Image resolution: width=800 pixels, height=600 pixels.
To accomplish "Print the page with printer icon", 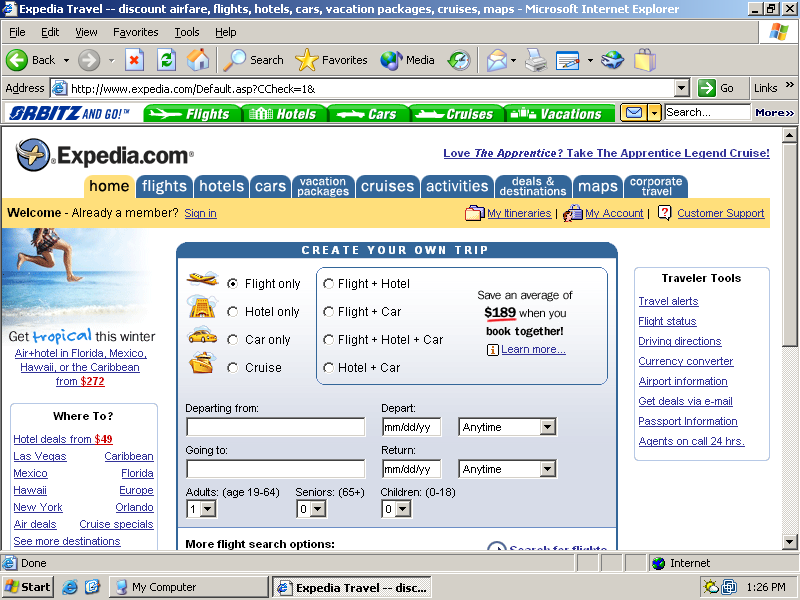I will click(x=536, y=60).
